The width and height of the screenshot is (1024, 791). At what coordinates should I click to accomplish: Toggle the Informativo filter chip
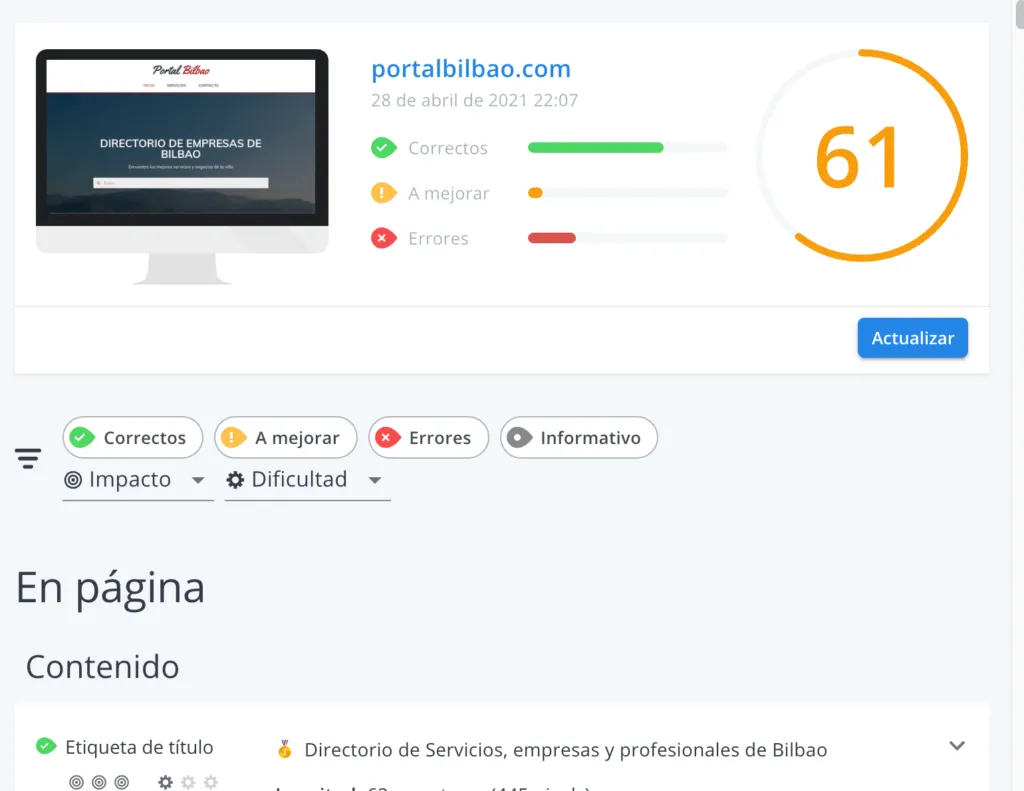coord(579,438)
